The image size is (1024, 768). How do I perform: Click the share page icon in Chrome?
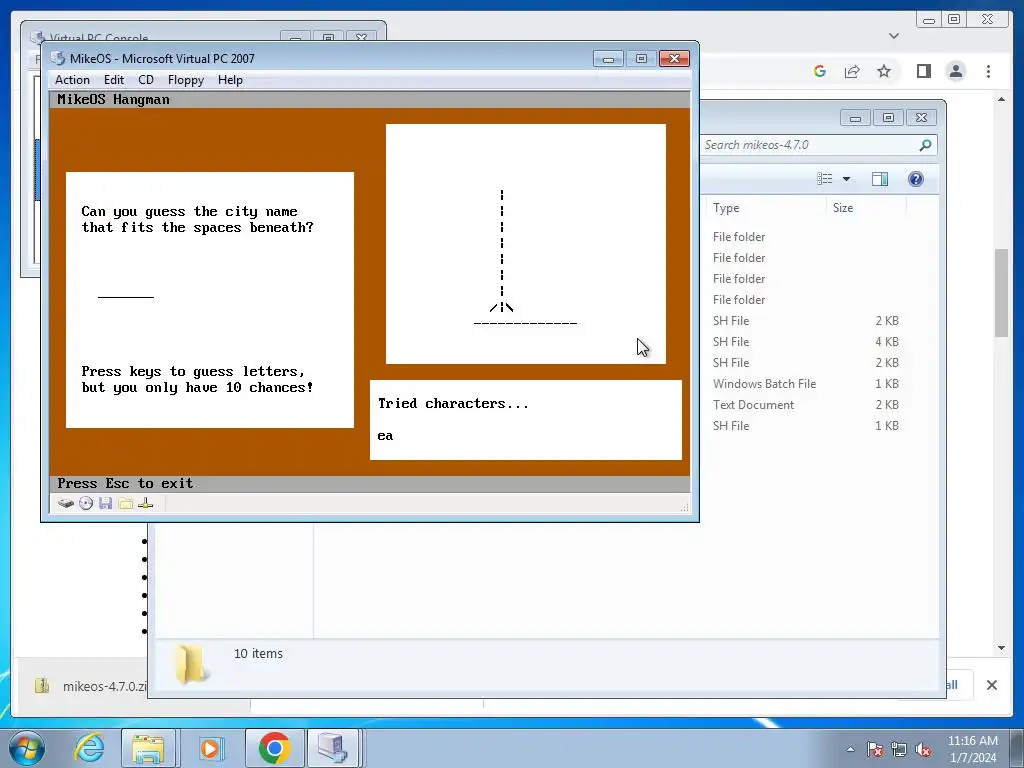click(x=852, y=71)
